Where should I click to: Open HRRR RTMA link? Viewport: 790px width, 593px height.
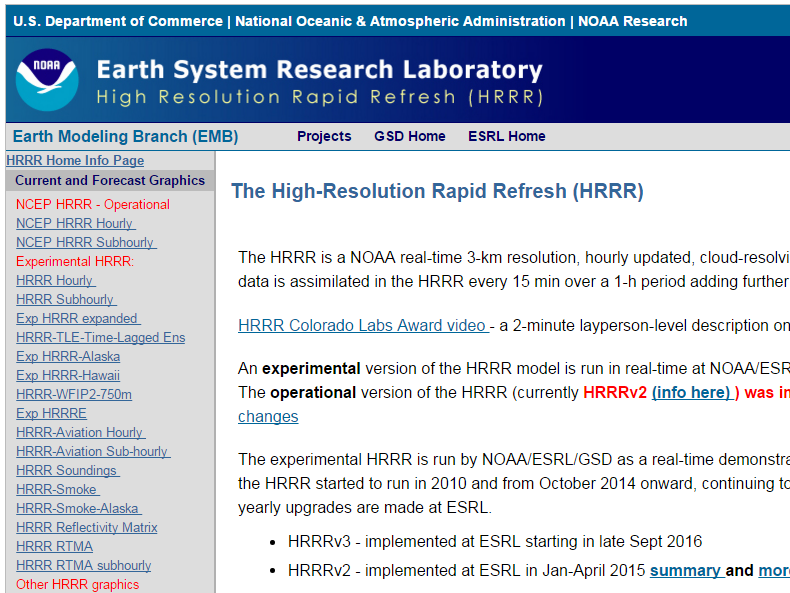click(54, 547)
